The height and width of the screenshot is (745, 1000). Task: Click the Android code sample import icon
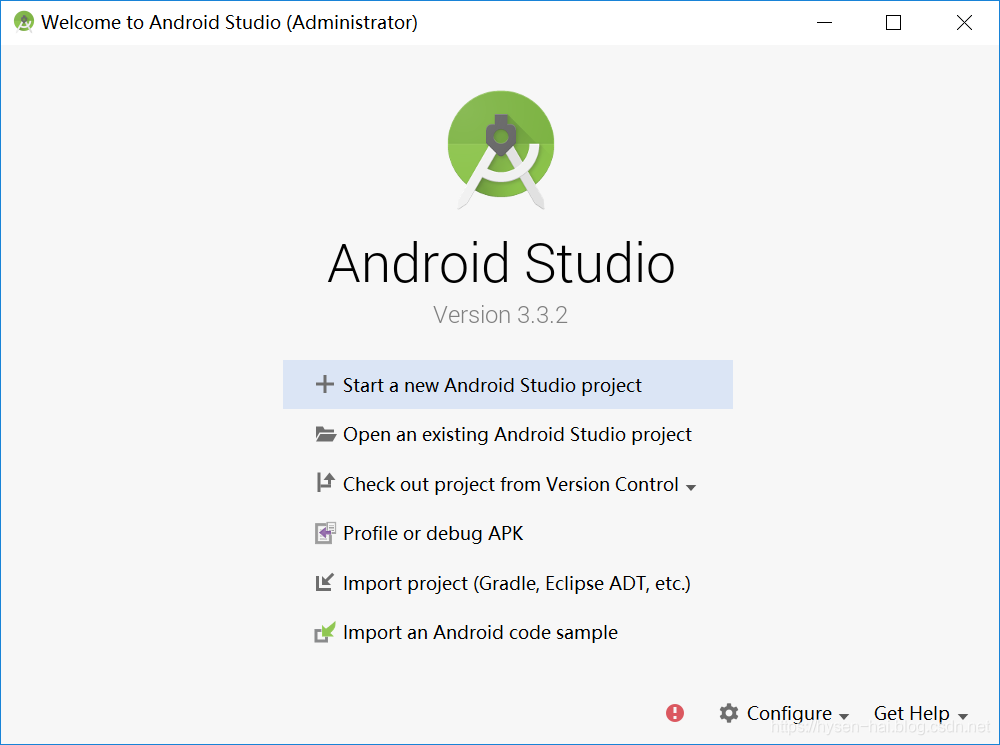click(x=325, y=632)
